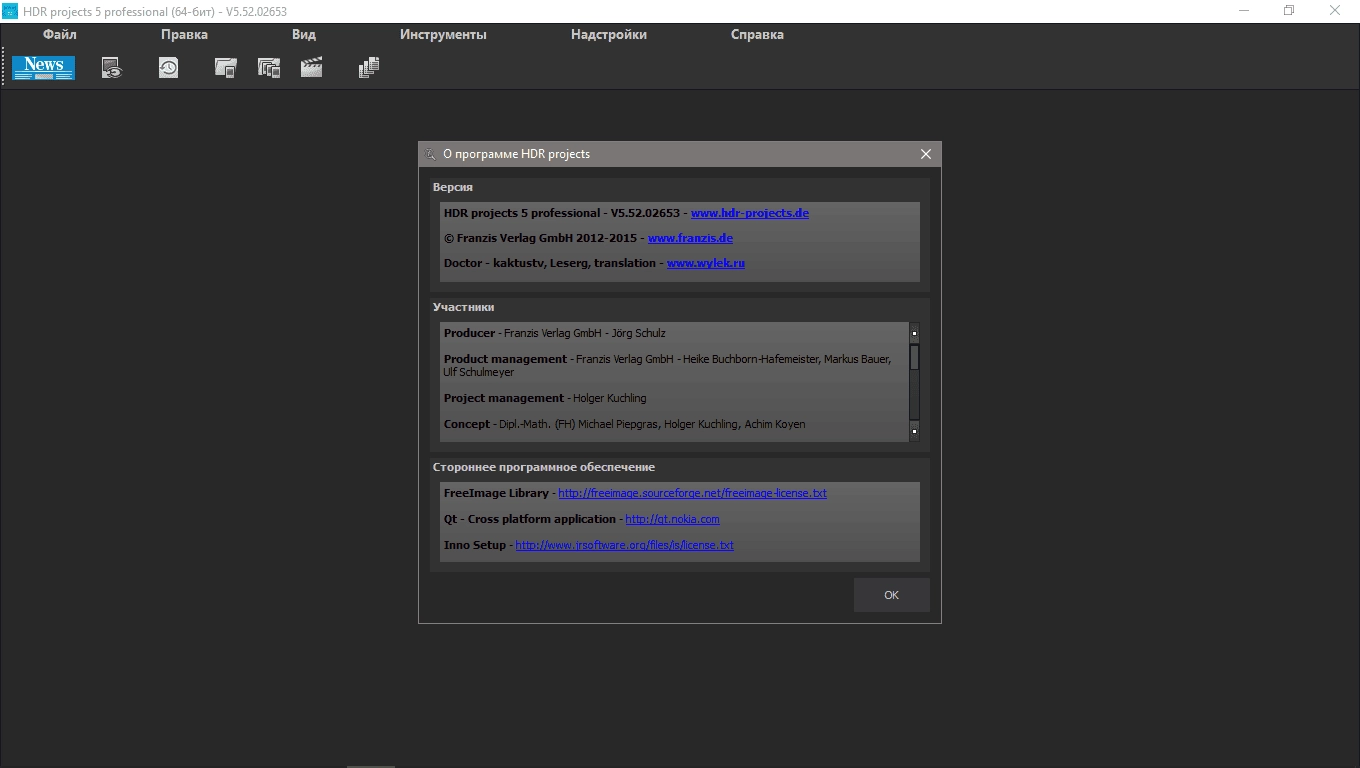Click the Project management Holger Kuchling line
The height and width of the screenshot is (768, 1360).
(545, 398)
